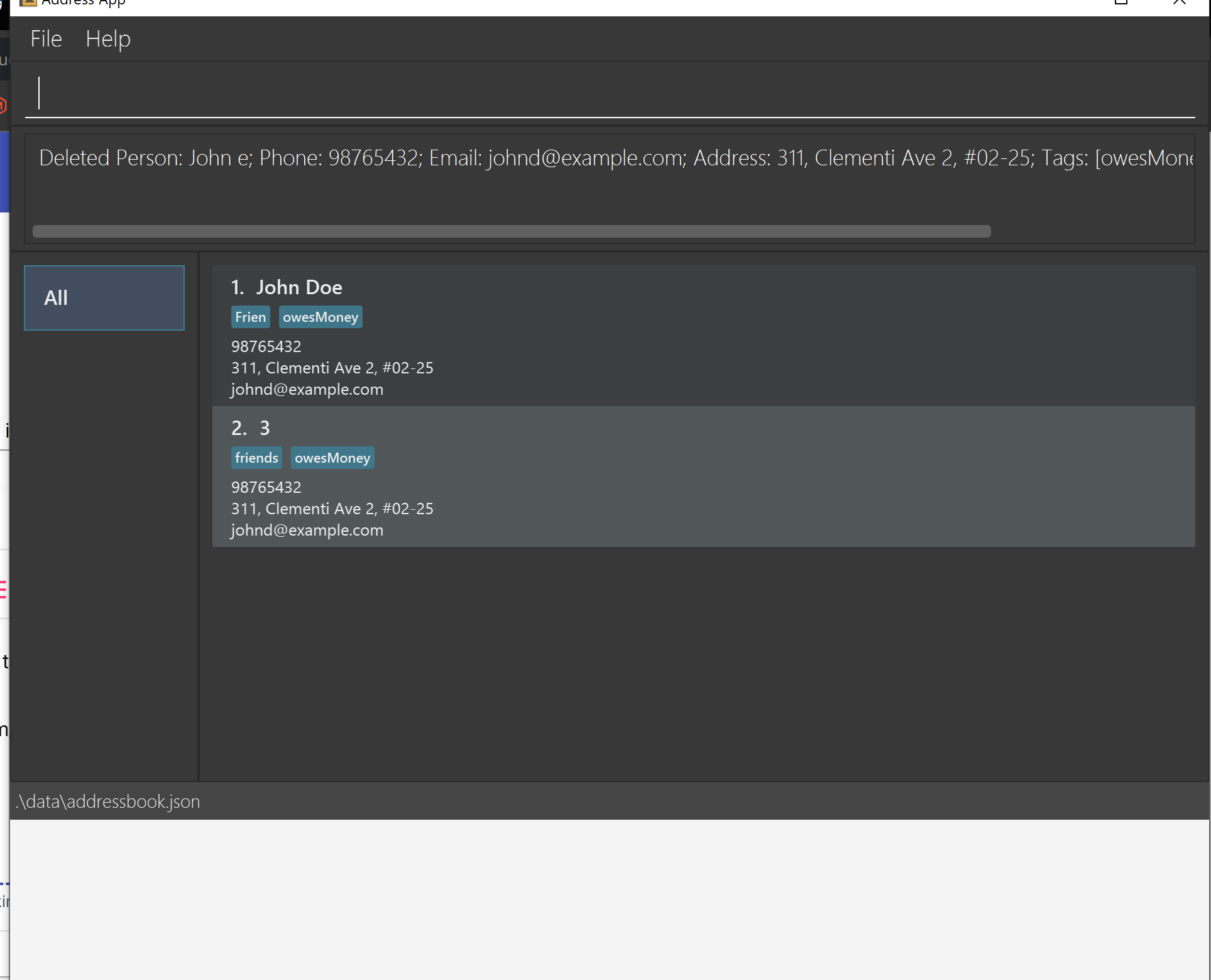Click the Address App title bar icon
The width and height of the screenshot is (1211, 980).
28,3
